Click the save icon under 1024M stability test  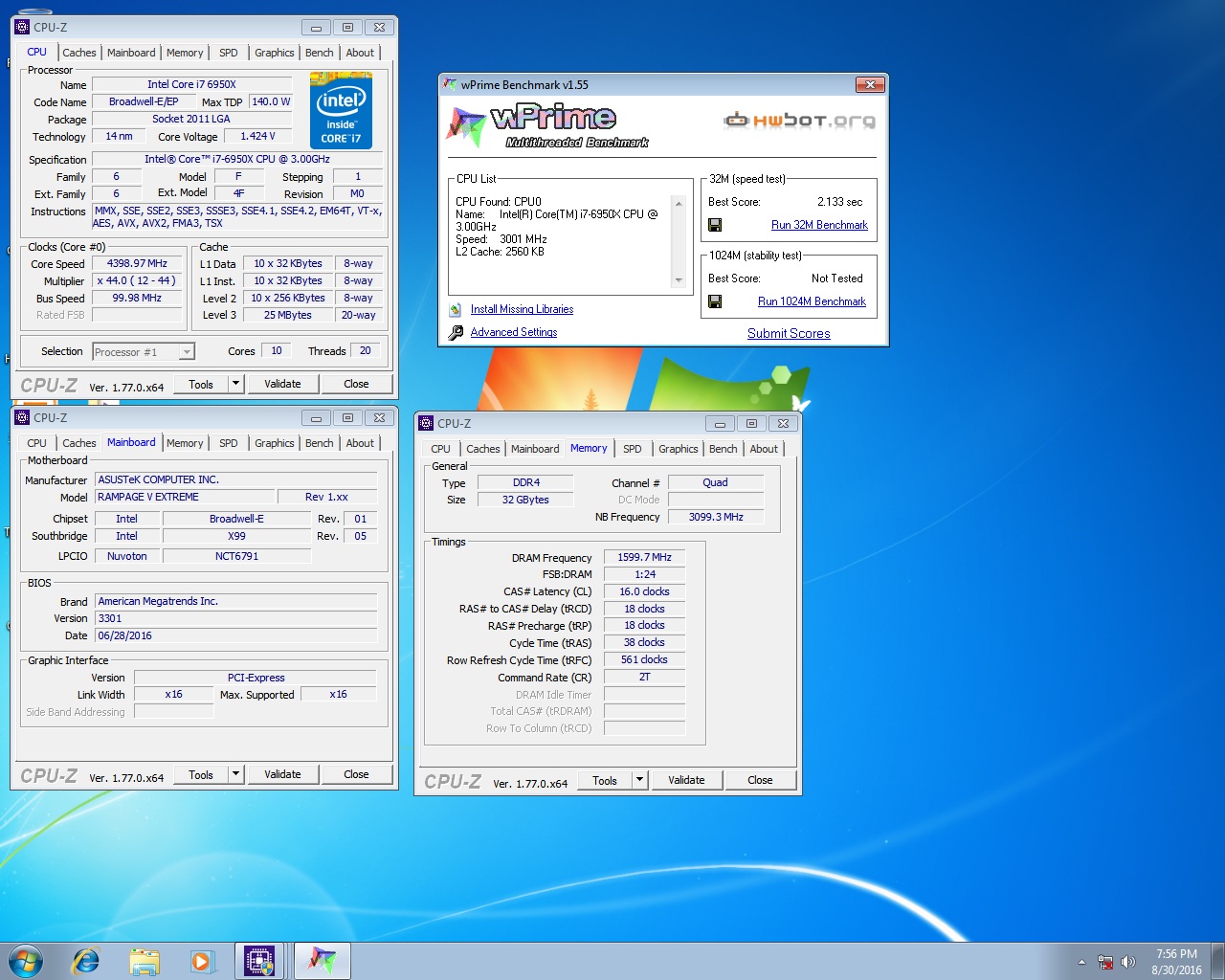[715, 301]
